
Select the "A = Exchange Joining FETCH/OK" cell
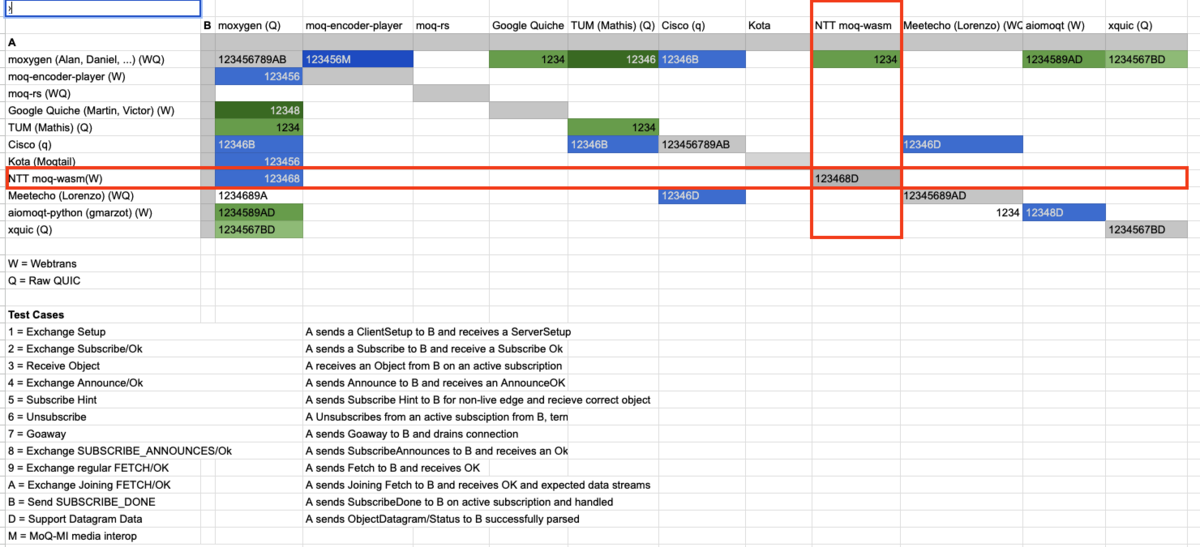coord(102,485)
